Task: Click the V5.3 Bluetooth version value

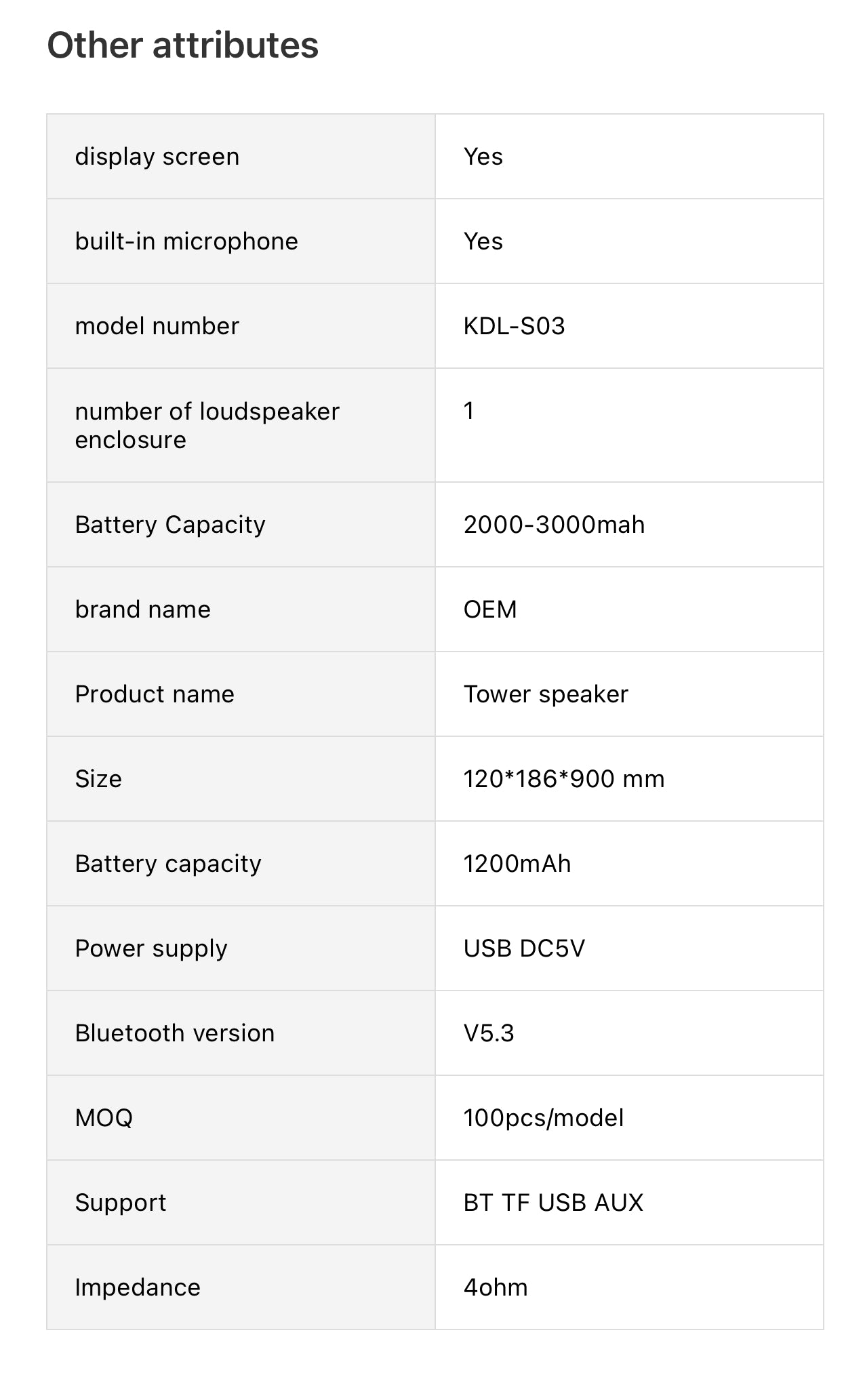Action: pyautogui.click(x=489, y=1033)
